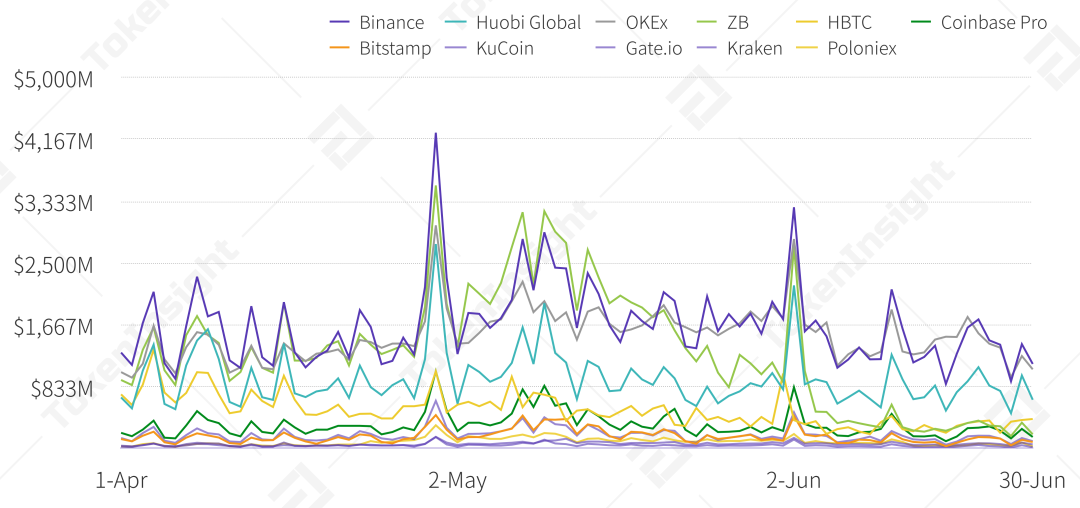Click the 1-Apr date label
Screen dimensions: 1080x508
point(121,481)
